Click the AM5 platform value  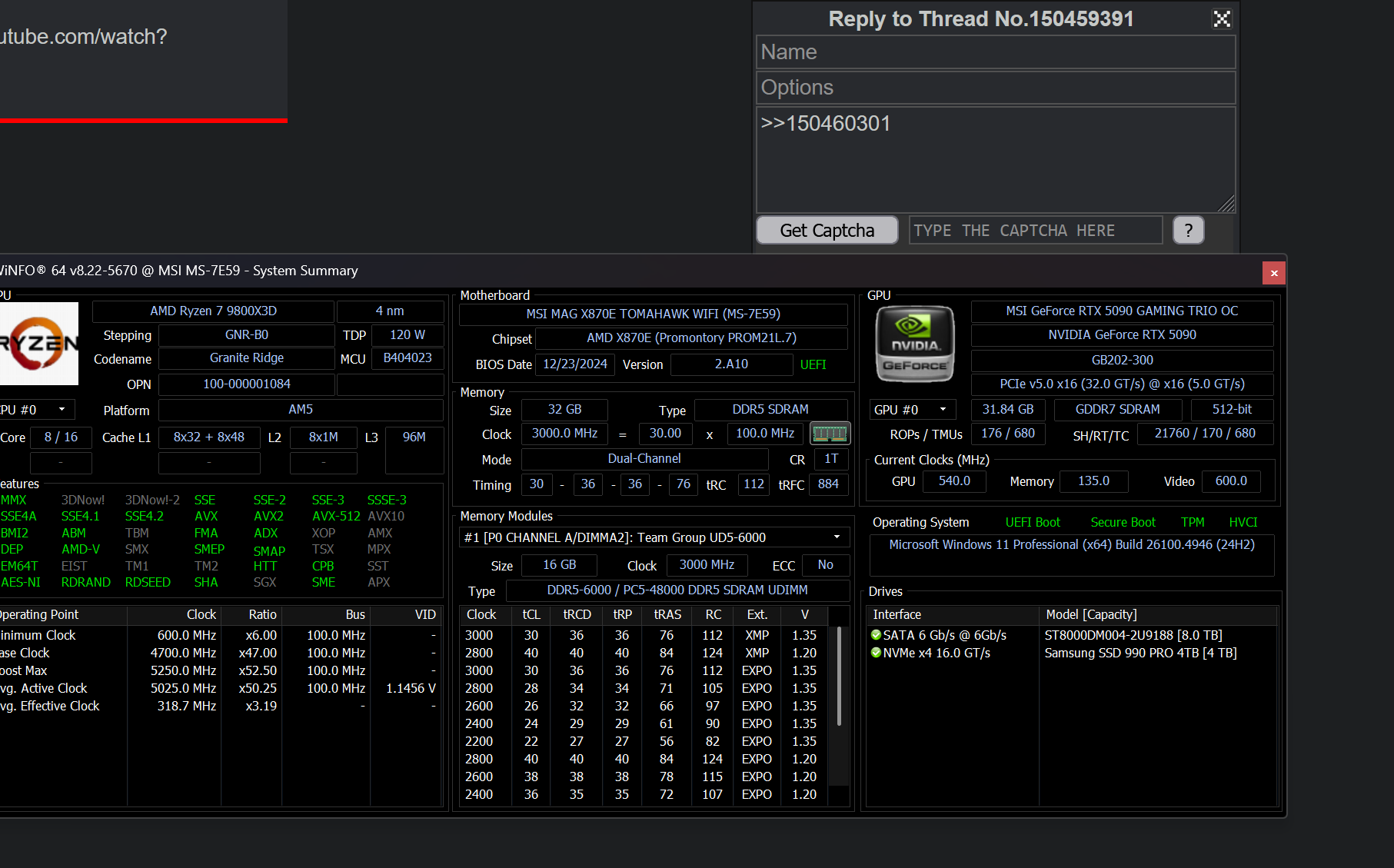pos(301,410)
